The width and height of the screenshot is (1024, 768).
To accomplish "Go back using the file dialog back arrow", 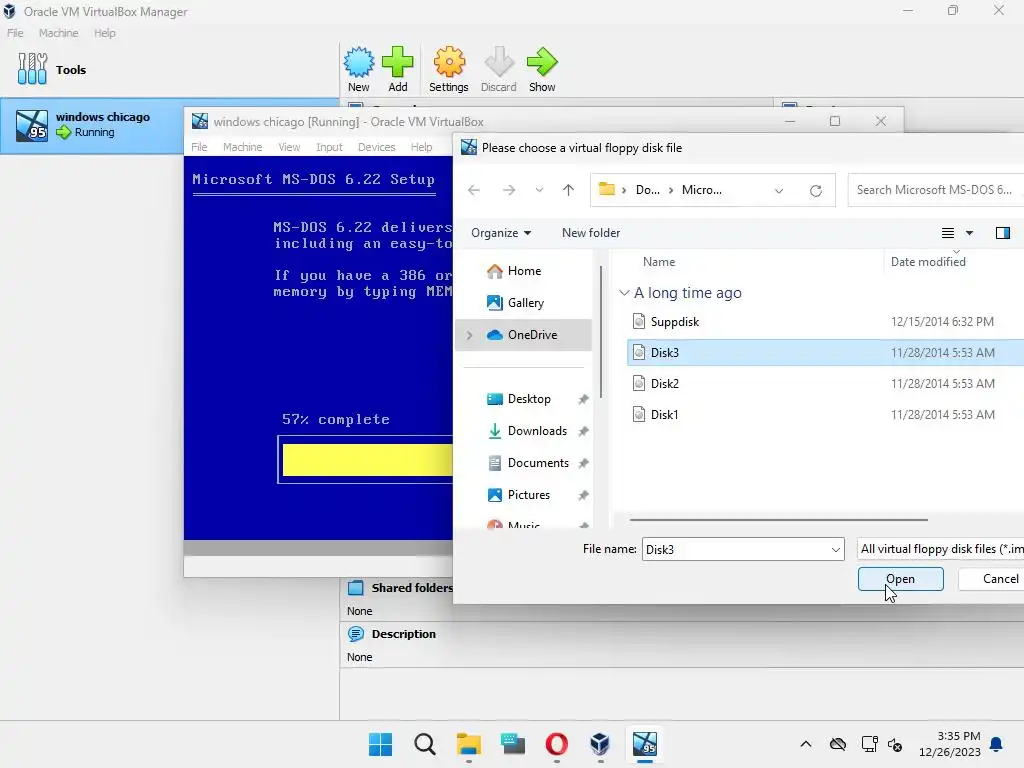I will [474, 190].
